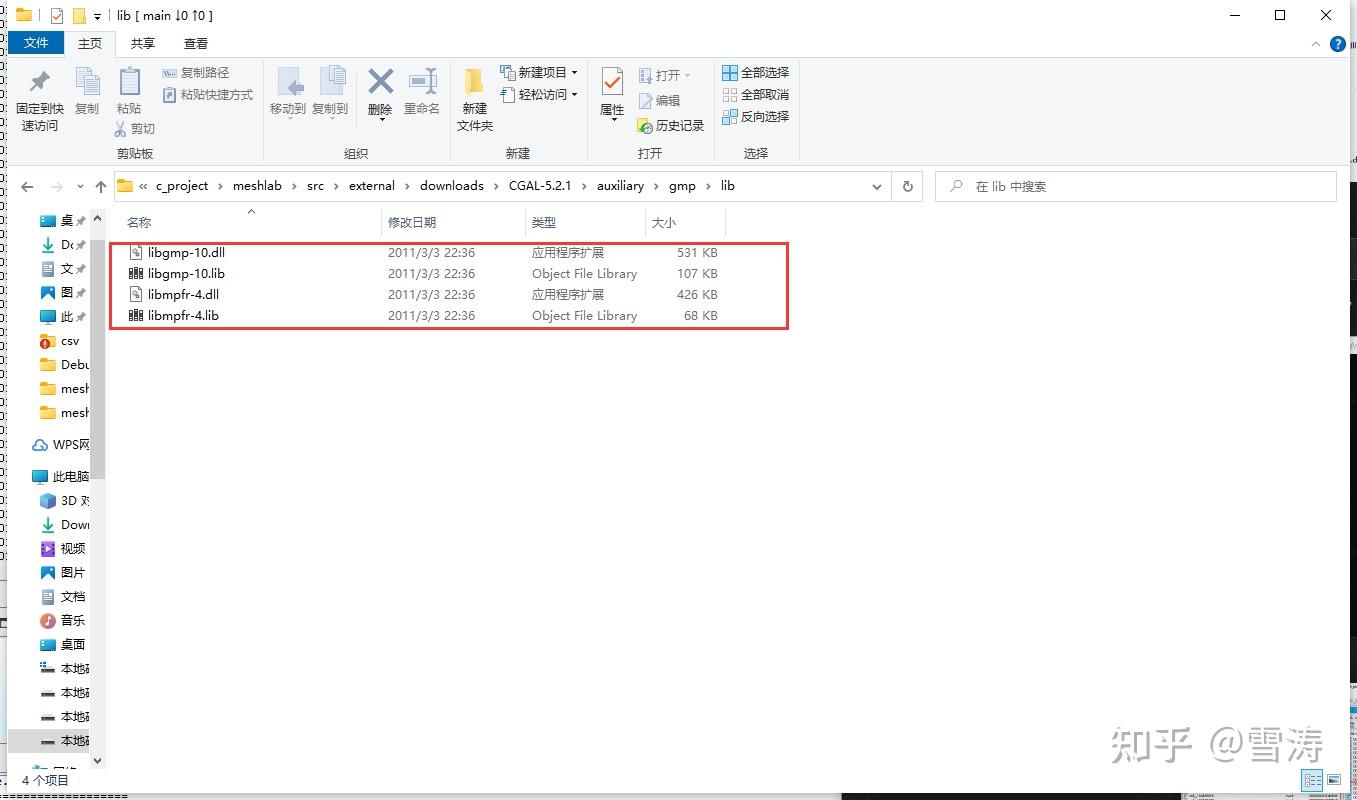Open the Easy Access (轻松访问) dropdown
This screenshot has height=800, width=1357.
[x=539, y=95]
